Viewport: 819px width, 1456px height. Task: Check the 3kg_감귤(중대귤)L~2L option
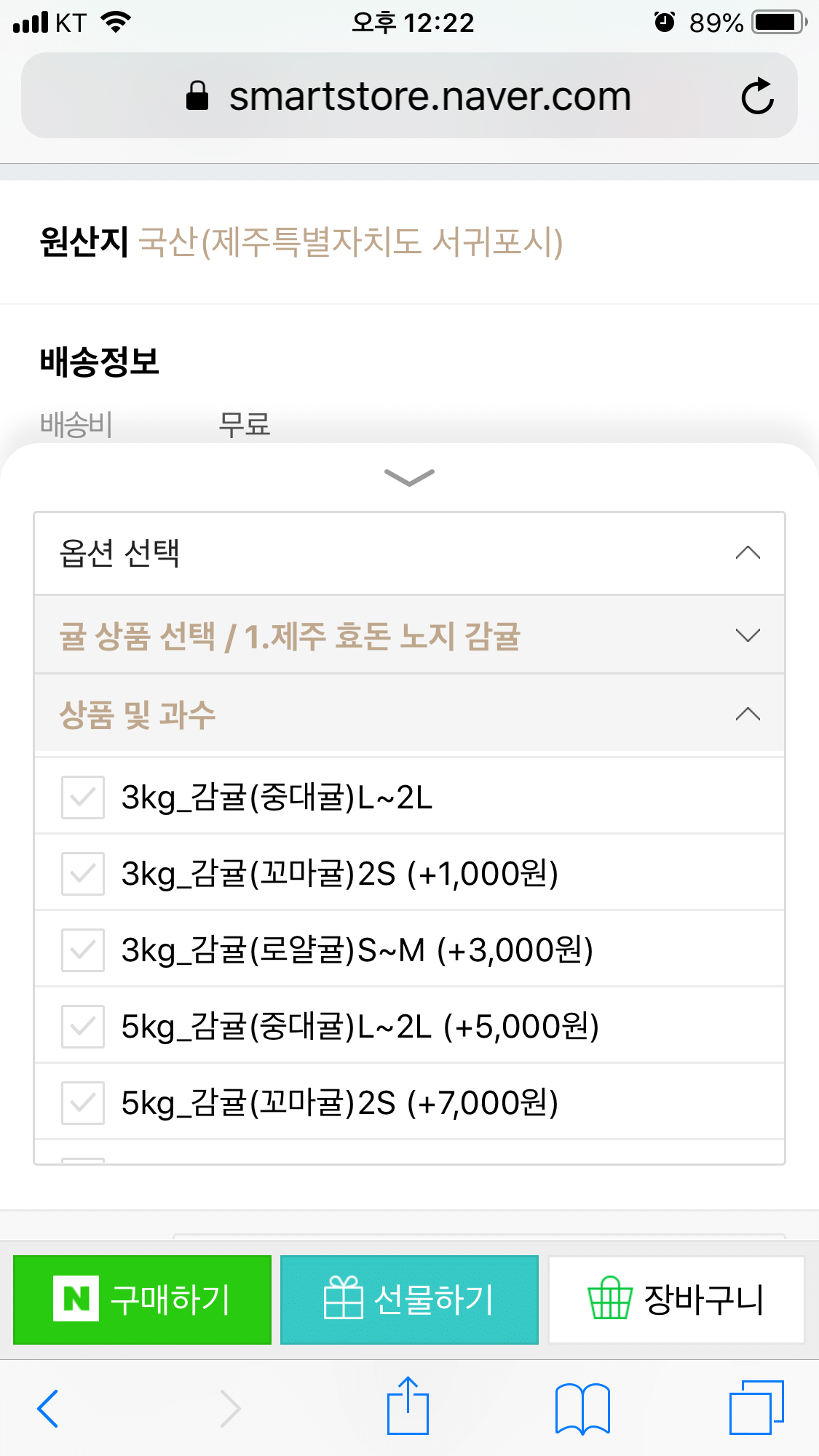click(83, 797)
